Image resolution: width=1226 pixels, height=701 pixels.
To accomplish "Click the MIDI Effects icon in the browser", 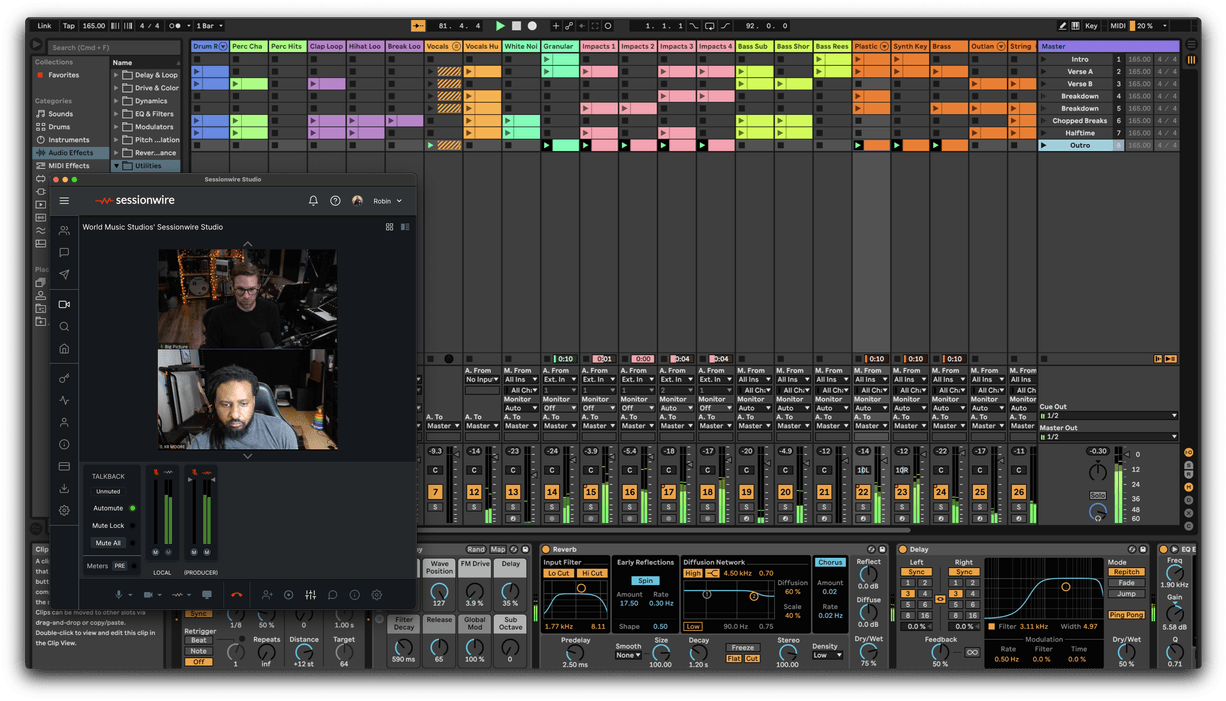I will (x=42, y=166).
